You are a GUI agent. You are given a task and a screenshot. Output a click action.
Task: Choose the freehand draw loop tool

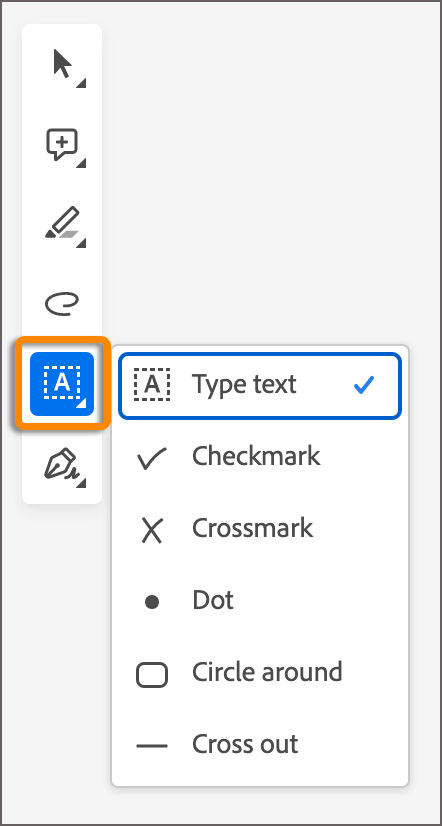tap(62, 304)
